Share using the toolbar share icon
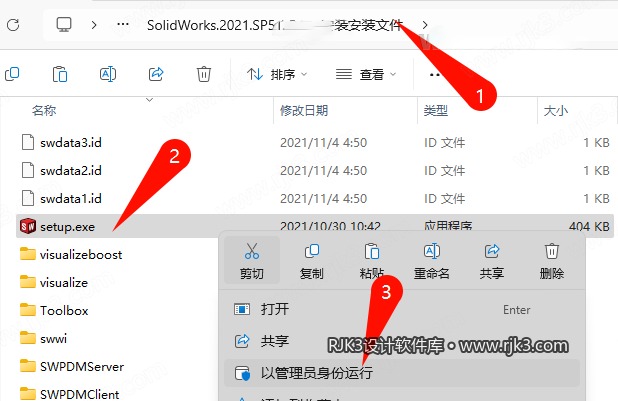The image size is (618, 401). [x=156, y=74]
